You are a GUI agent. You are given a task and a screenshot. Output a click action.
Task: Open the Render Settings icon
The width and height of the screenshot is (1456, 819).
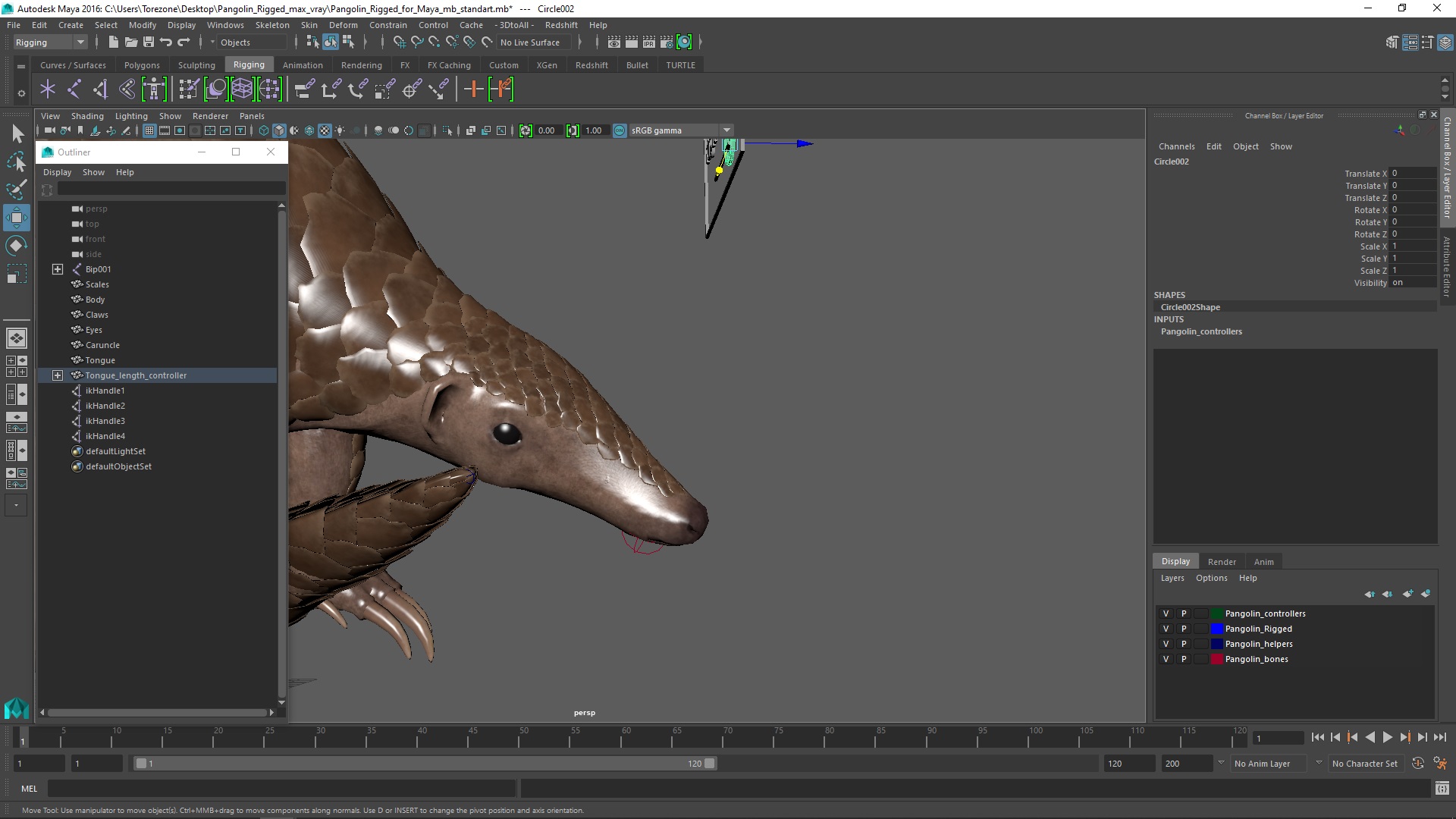pyautogui.click(x=667, y=42)
